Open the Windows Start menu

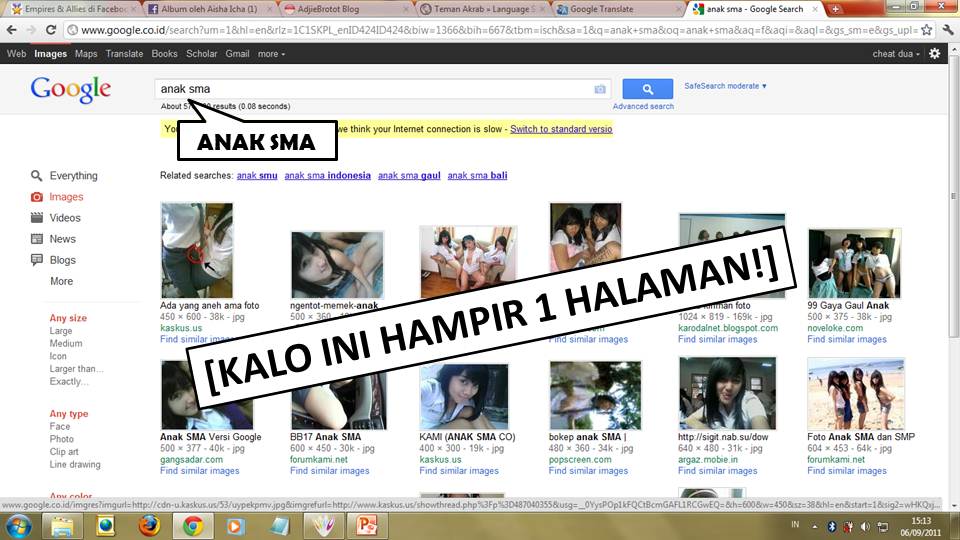click(x=18, y=527)
